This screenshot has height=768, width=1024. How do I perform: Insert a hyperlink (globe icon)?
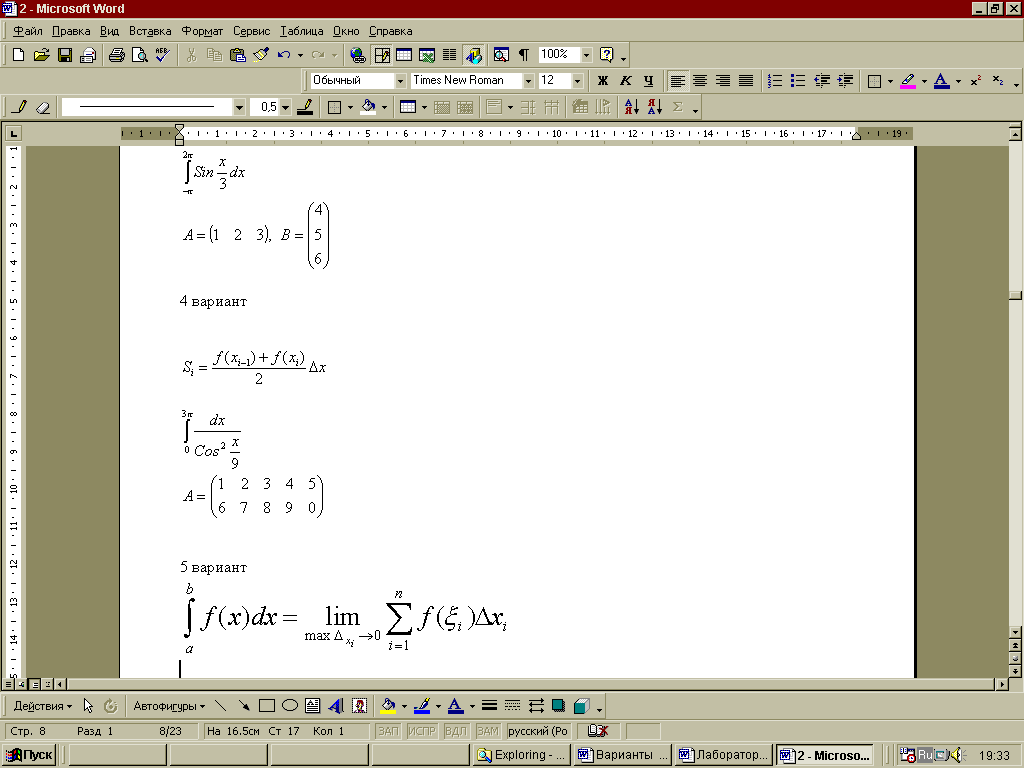tap(358, 55)
